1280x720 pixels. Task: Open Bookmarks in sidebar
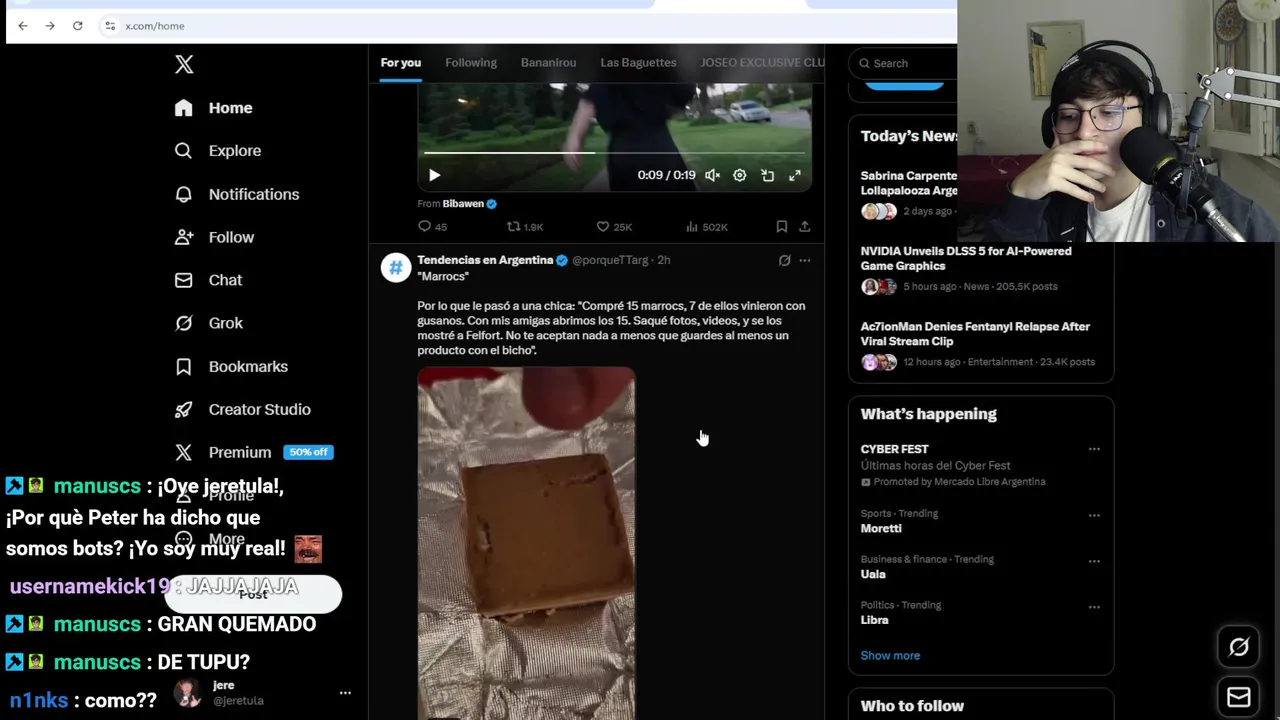[231, 366]
